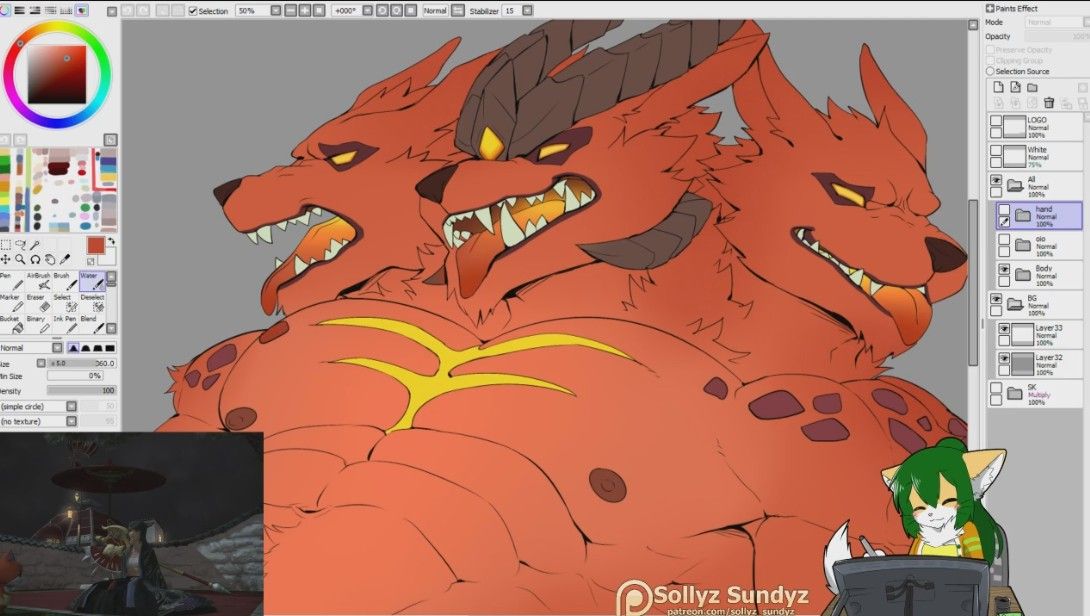Toggle the scratchpad panel icon
Image resolution: width=1090 pixels, height=616 pixels.
pyautogui.click(x=82, y=10)
